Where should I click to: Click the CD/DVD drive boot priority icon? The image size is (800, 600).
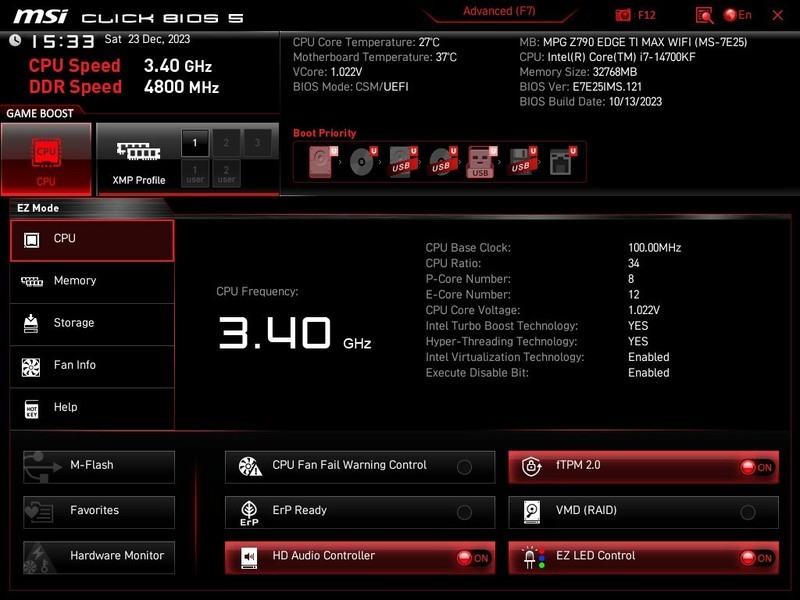click(360, 160)
